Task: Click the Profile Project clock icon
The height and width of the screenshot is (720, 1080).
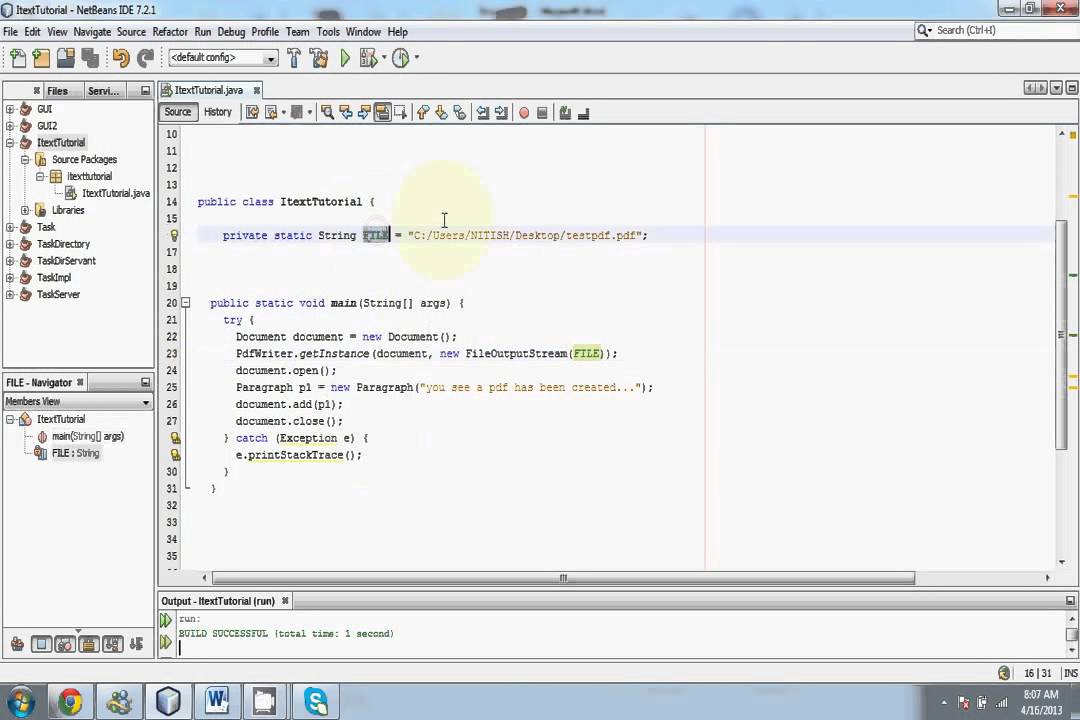Action: [400, 59]
